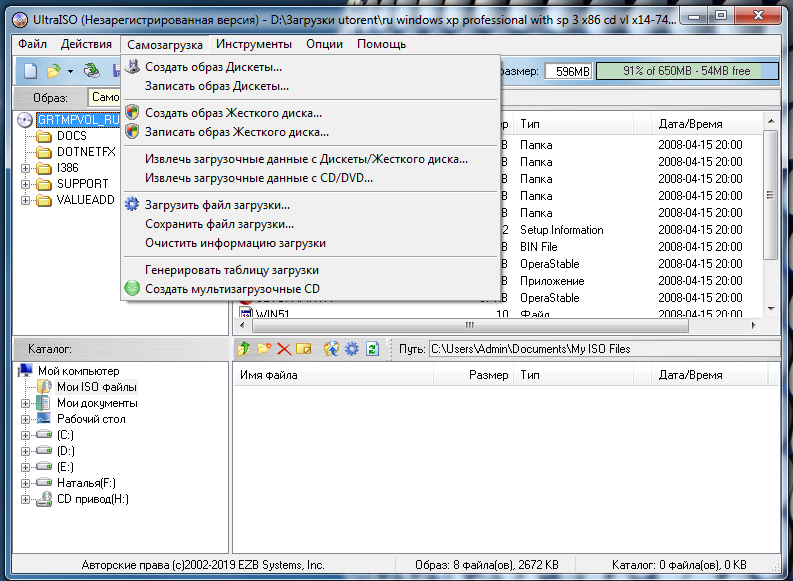Viewport: 793px width, 581px height.
Task: Open the arrow dropdown beside Open icon
Action: pyautogui.click(x=70, y=71)
